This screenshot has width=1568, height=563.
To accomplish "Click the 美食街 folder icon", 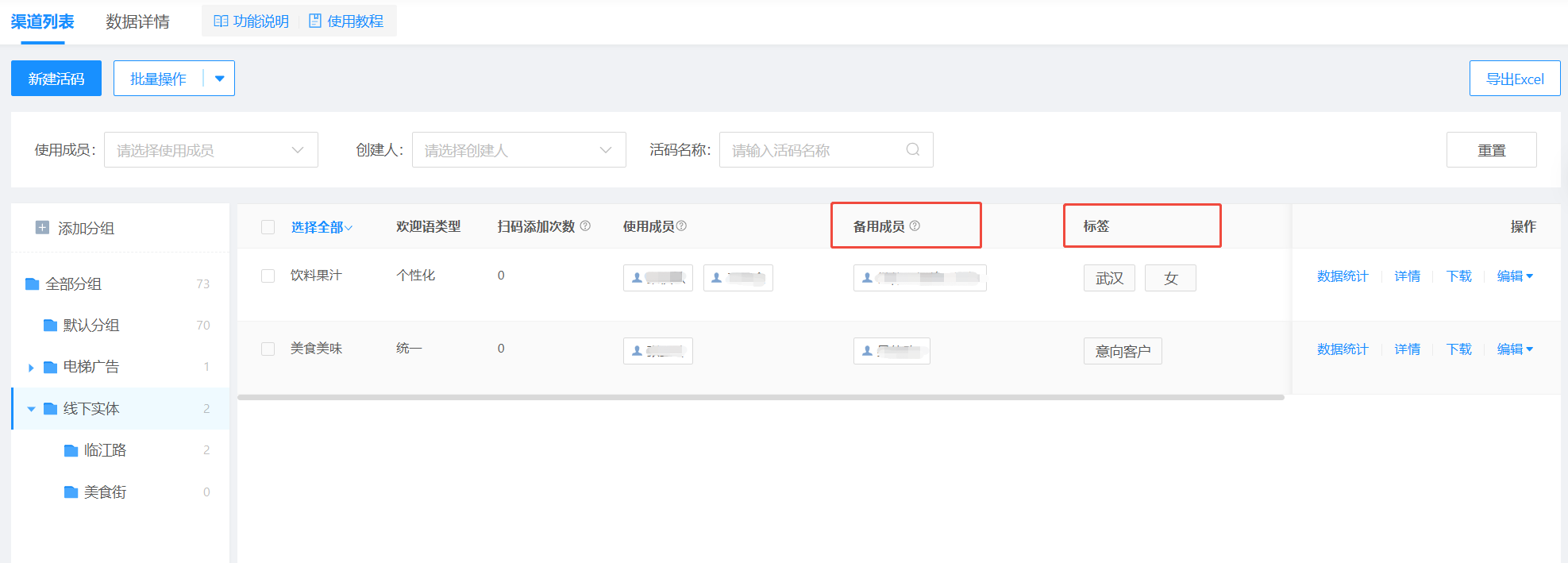I will [x=71, y=492].
